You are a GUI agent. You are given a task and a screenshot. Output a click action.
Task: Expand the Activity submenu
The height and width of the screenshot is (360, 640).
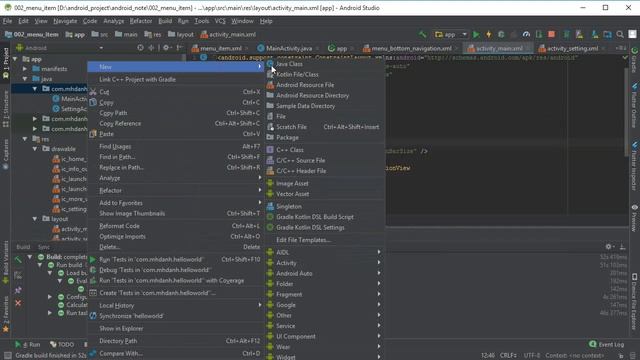coord(325,263)
